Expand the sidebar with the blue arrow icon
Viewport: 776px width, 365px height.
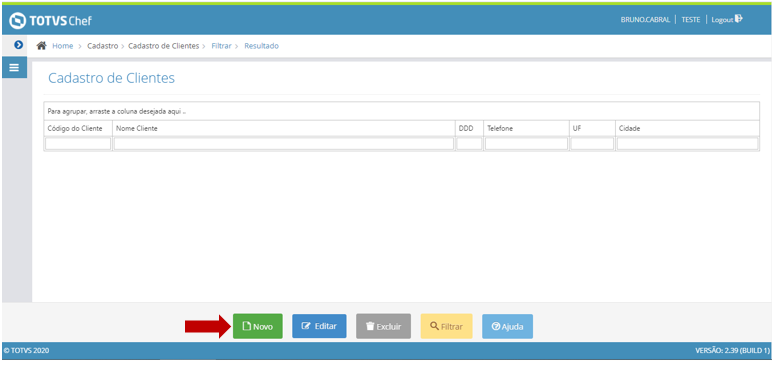pos(18,45)
